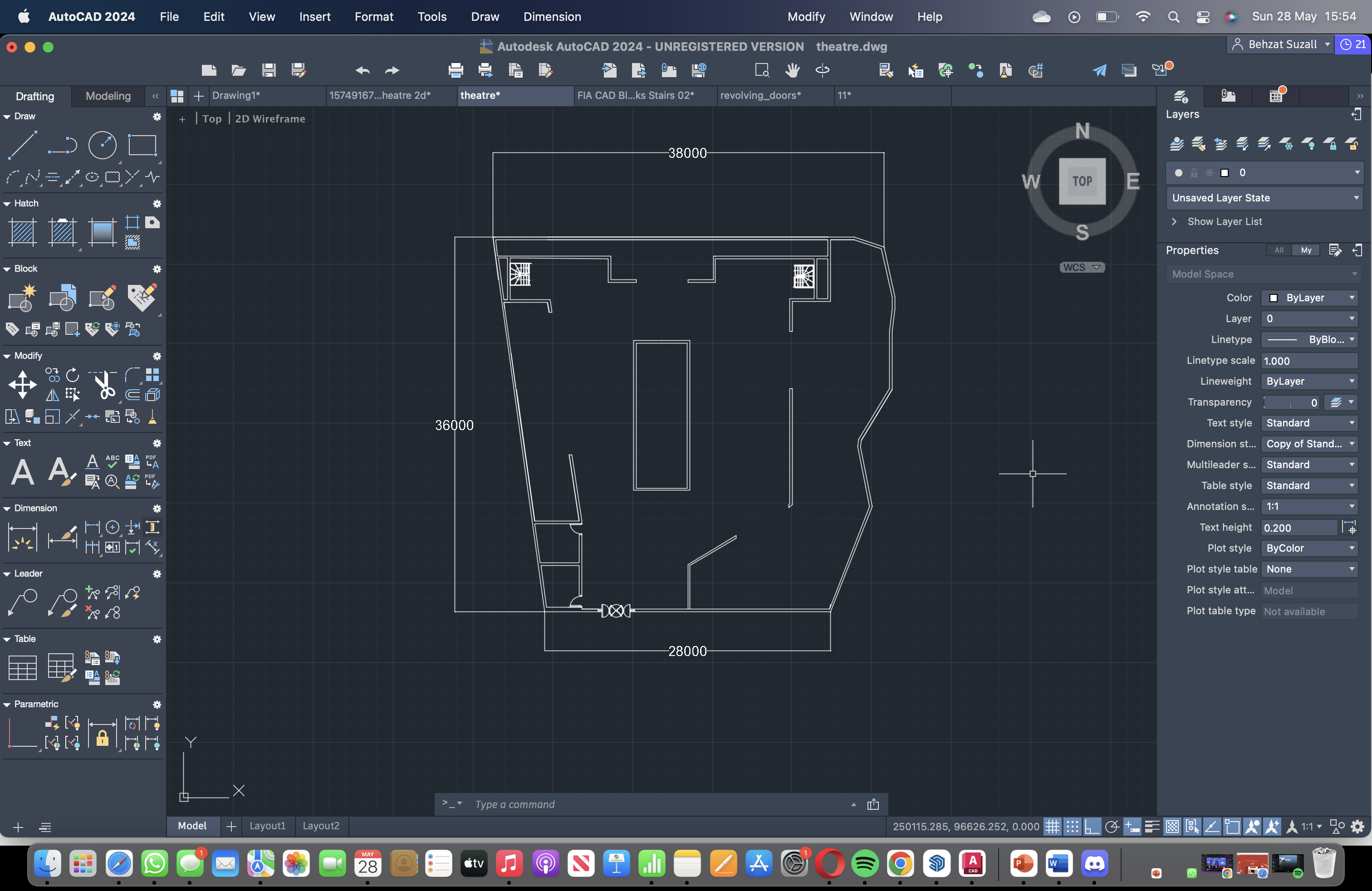
Task: Click the Undo arrow in the toolbar
Action: [363, 70]
